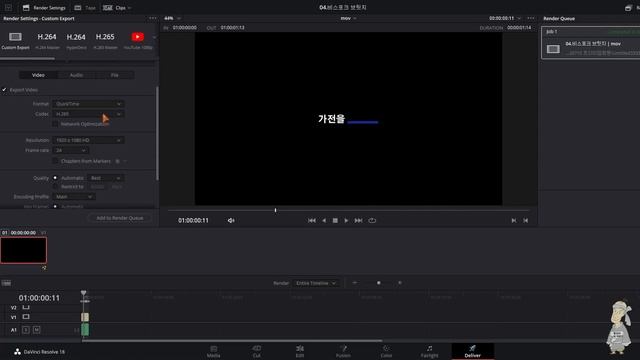Switch to the File settings tab
Viewport: 640px width, 360px height.
point(115,75)
